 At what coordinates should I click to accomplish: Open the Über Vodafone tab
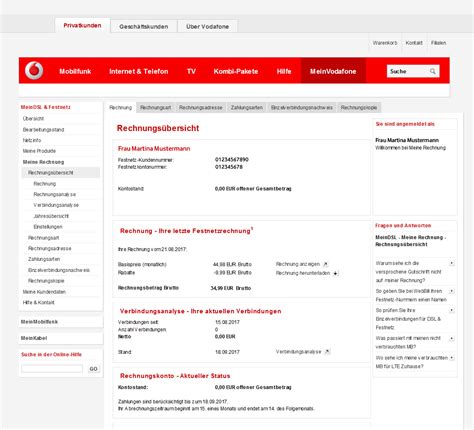(207, 26)
